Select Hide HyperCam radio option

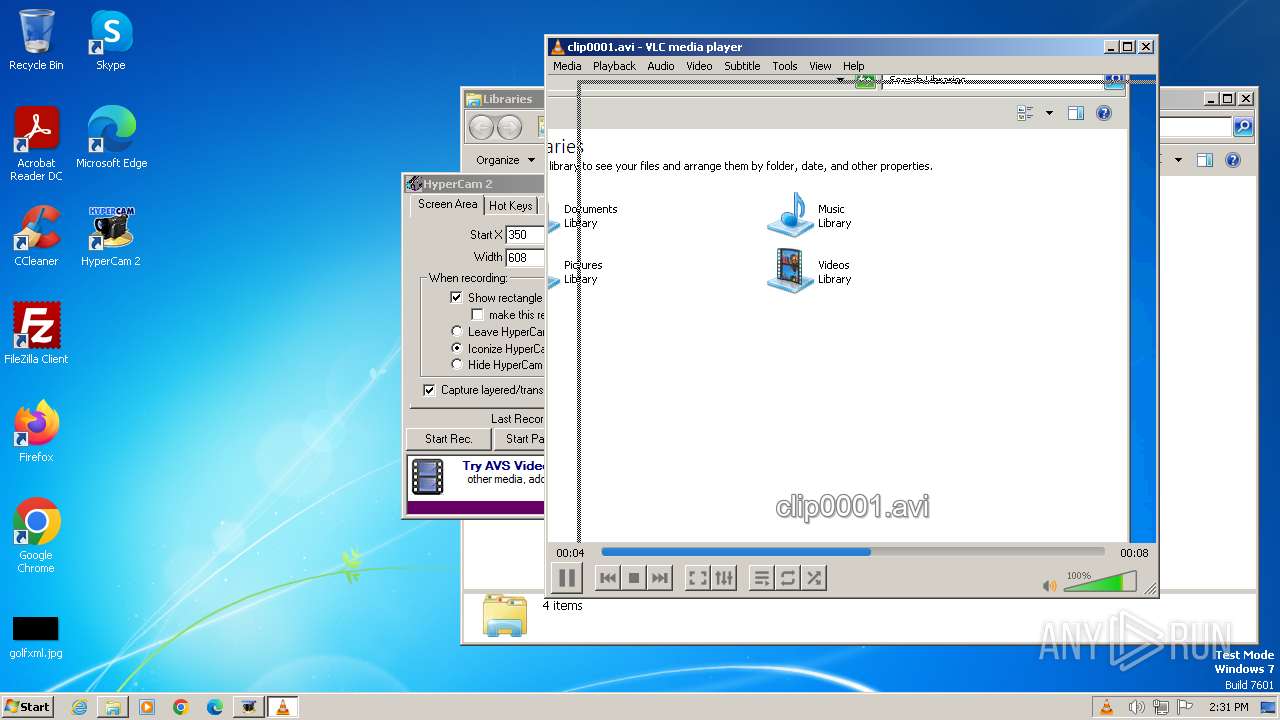457,365
